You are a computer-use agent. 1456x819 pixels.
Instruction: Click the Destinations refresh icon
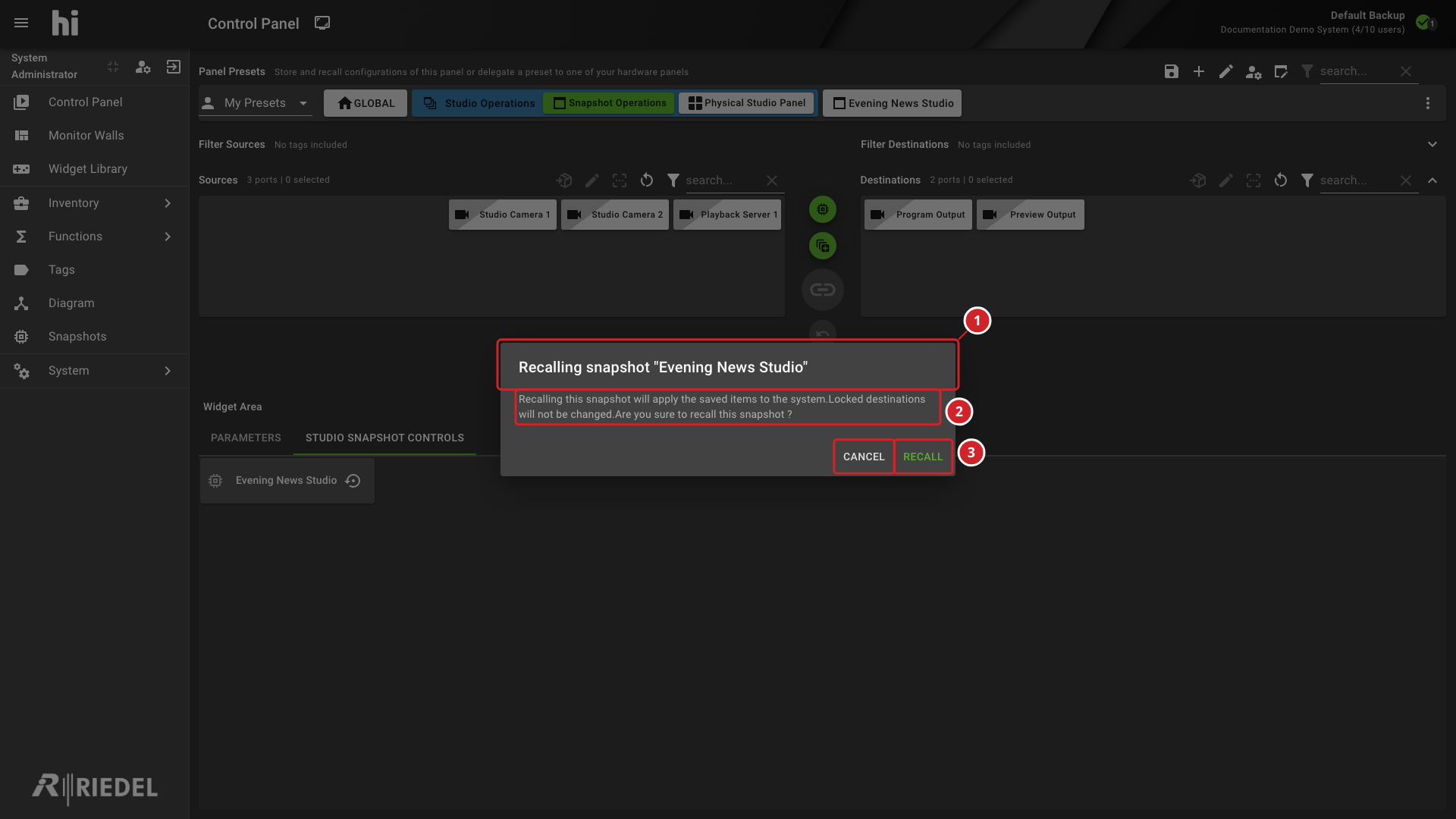click(x=1281, y=180)
